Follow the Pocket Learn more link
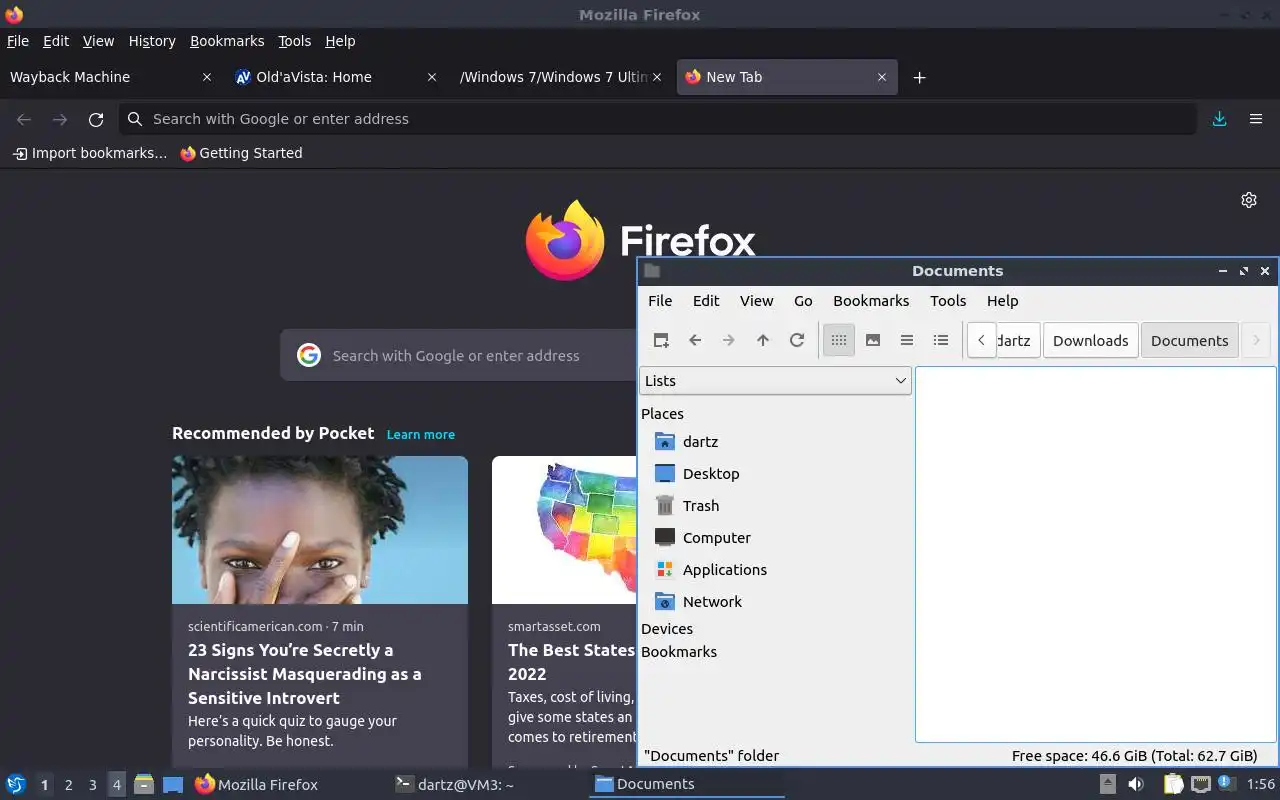Screen dimensions: 1280x800 coord(420,435)
